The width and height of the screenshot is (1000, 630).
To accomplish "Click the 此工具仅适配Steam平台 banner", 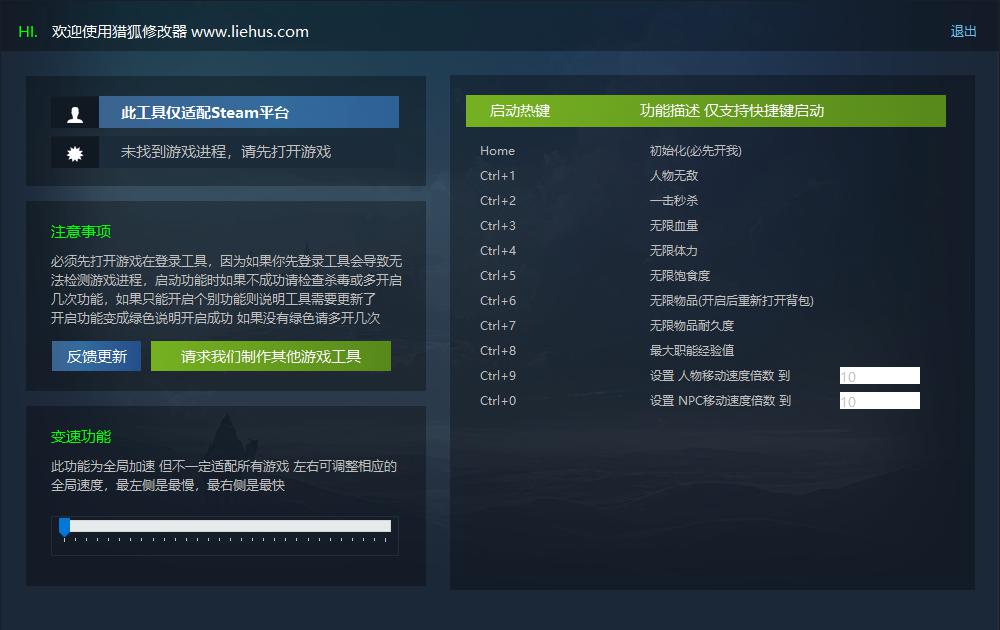I will 249,112.
